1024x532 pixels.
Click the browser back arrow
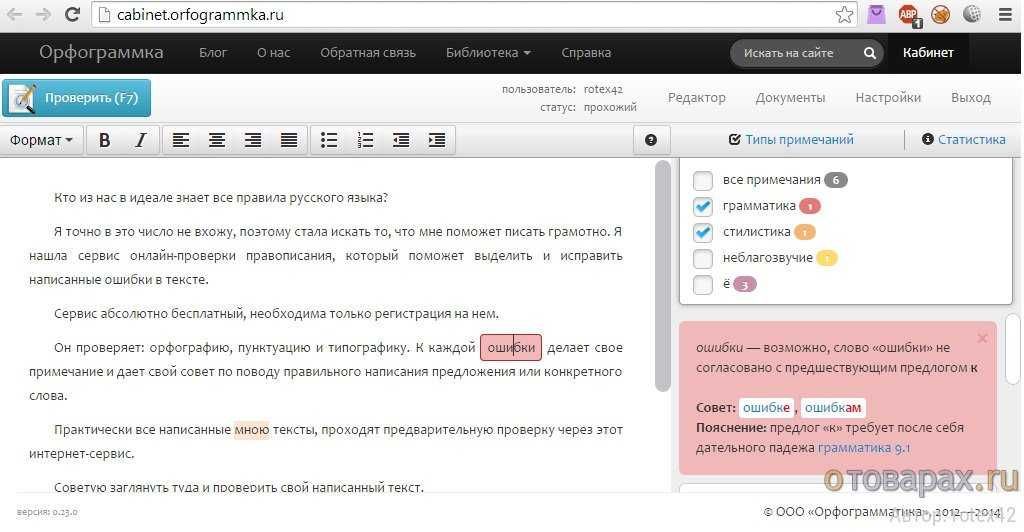(x=14, y=14)
